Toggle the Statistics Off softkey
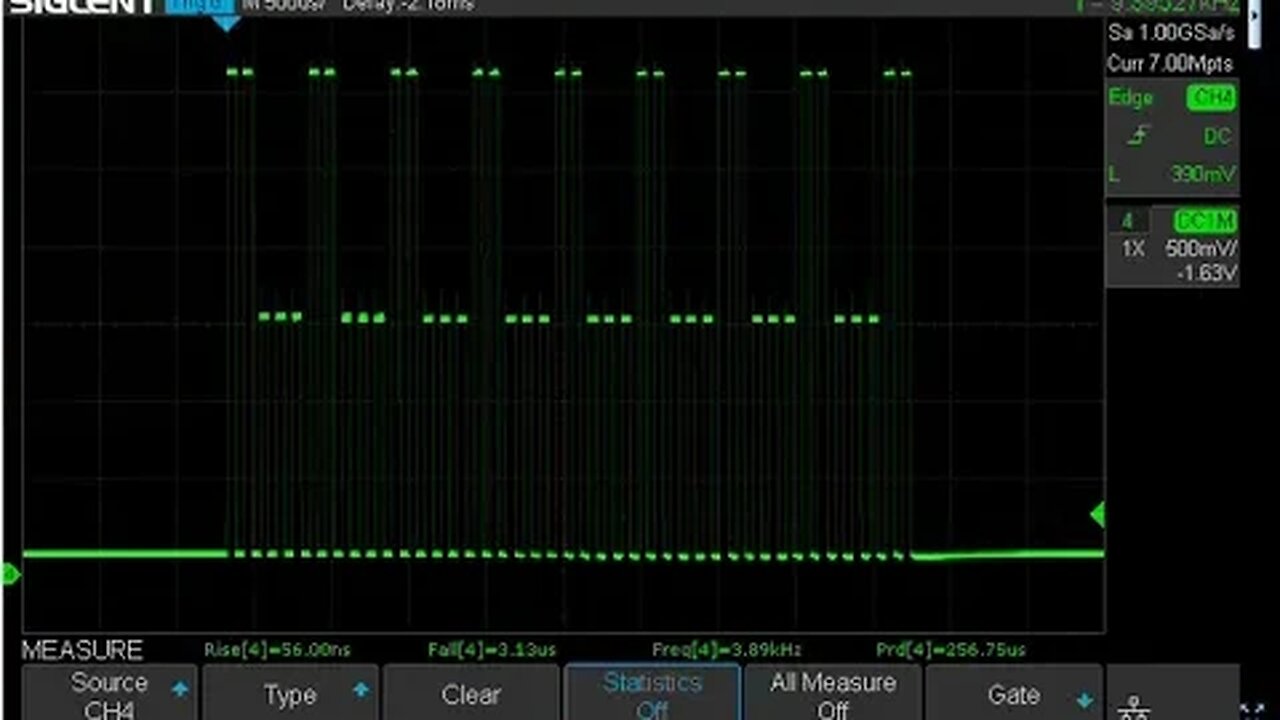 652,693
